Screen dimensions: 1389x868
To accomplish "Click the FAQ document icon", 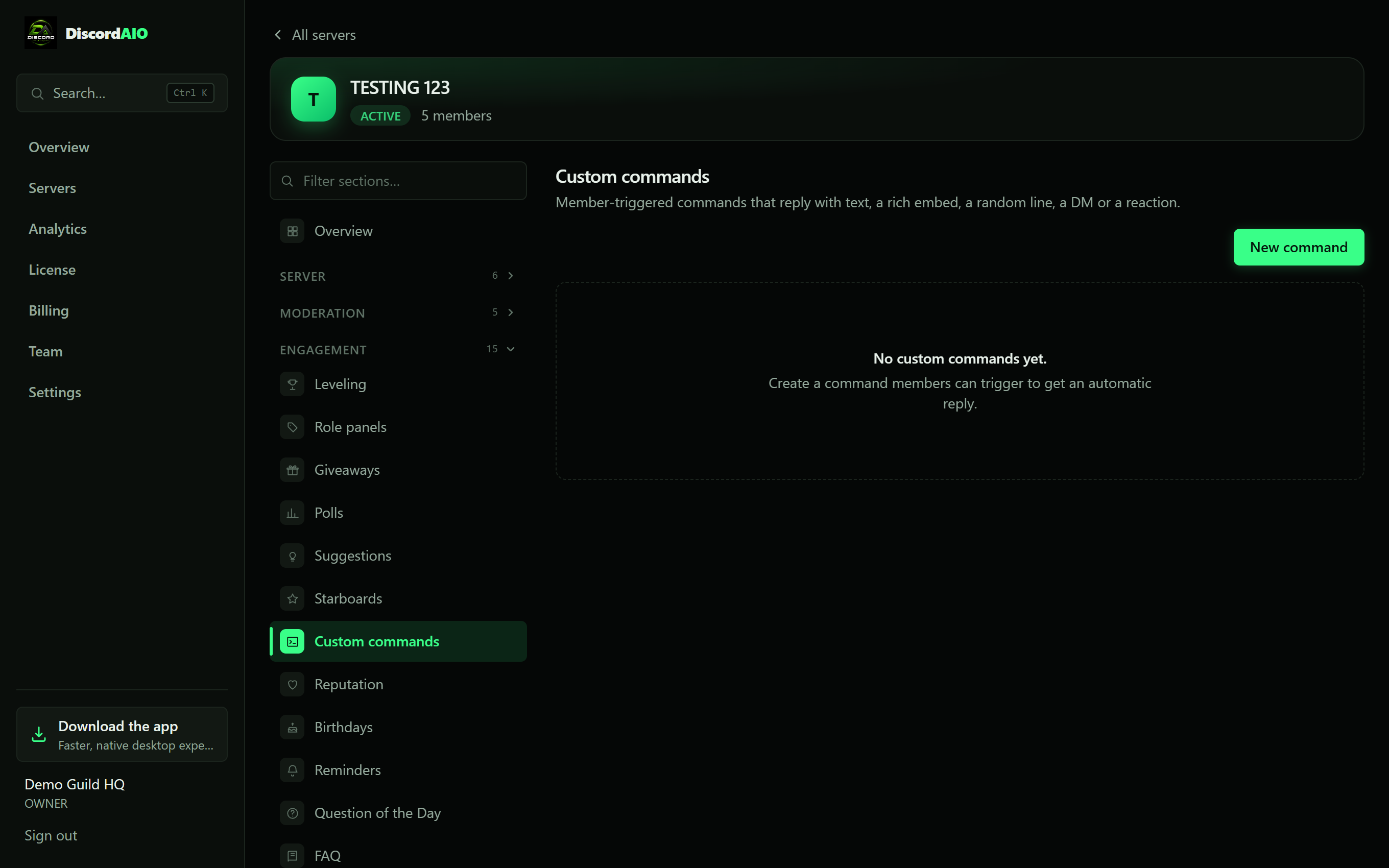I will point(292,856).
